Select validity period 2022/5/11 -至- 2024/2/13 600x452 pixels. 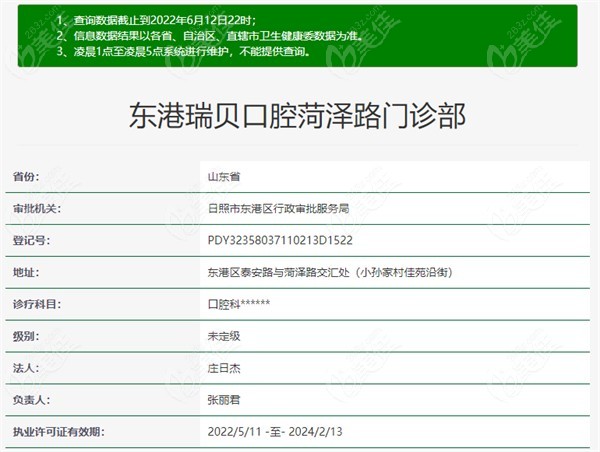pos(275,432)
